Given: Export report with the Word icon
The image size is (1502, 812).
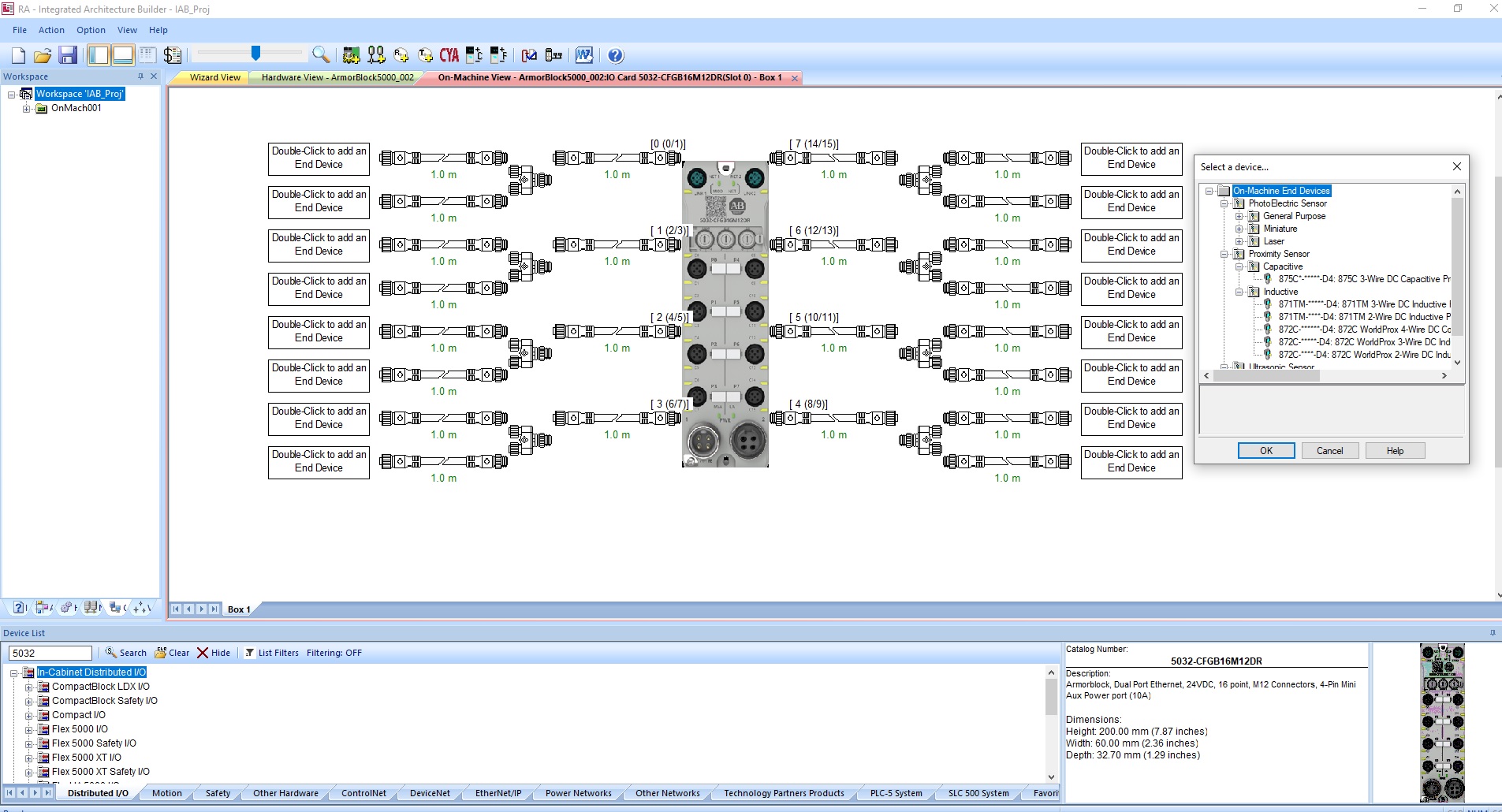Looking at the screenshot, I should coord(584,55).
